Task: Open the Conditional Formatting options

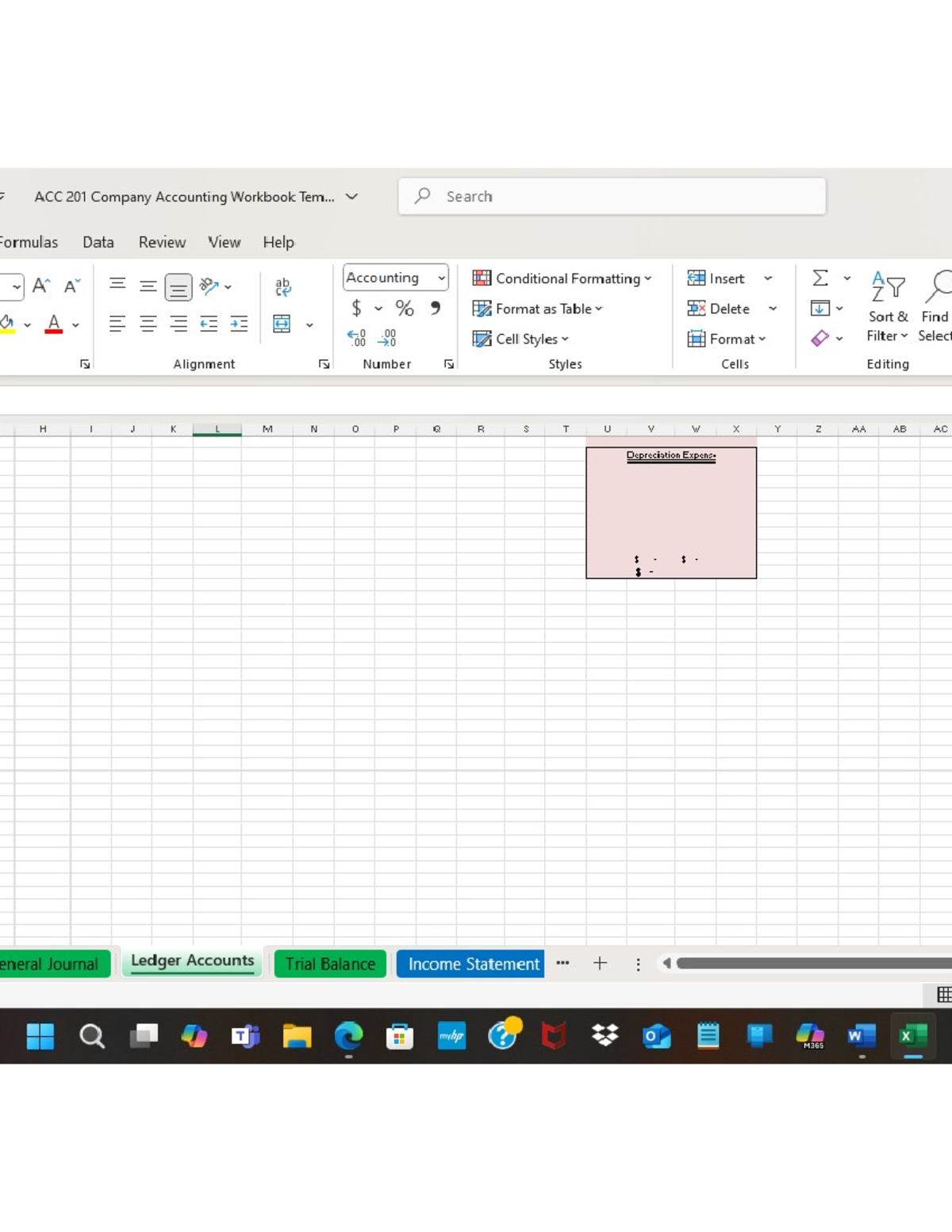Action: pos(563,278)
